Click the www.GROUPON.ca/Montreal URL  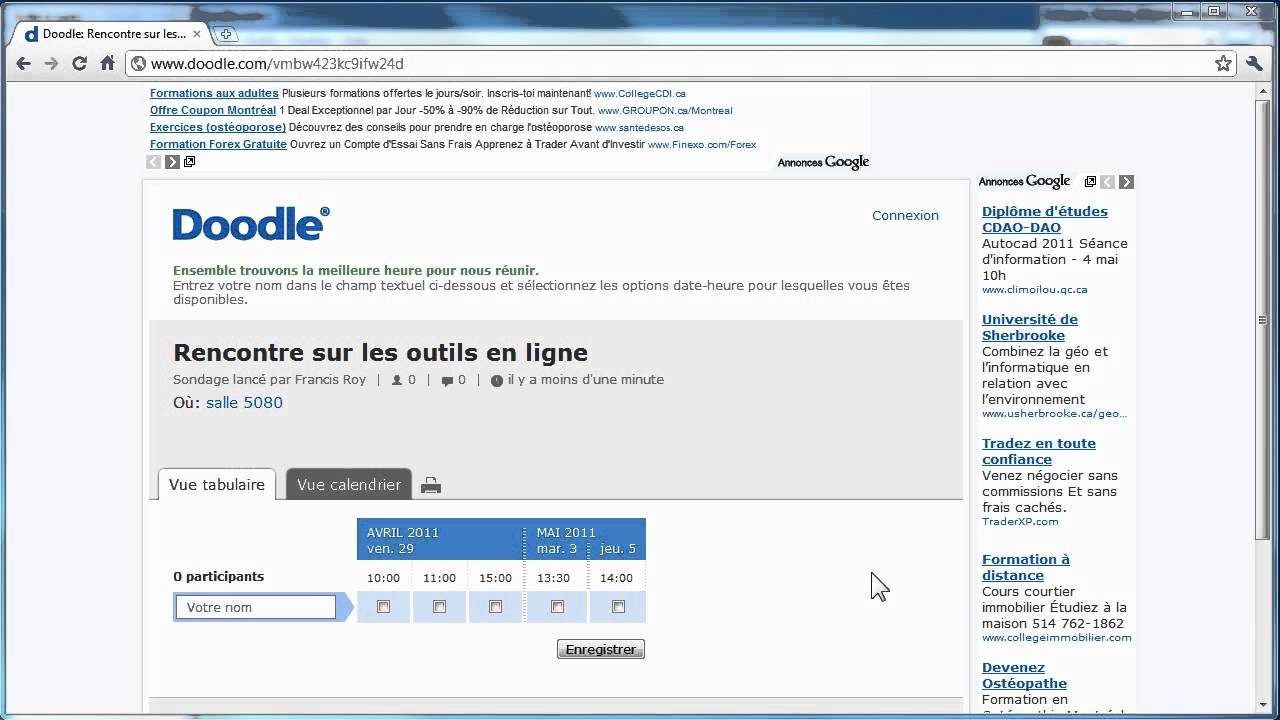click(x=664, y=111)
